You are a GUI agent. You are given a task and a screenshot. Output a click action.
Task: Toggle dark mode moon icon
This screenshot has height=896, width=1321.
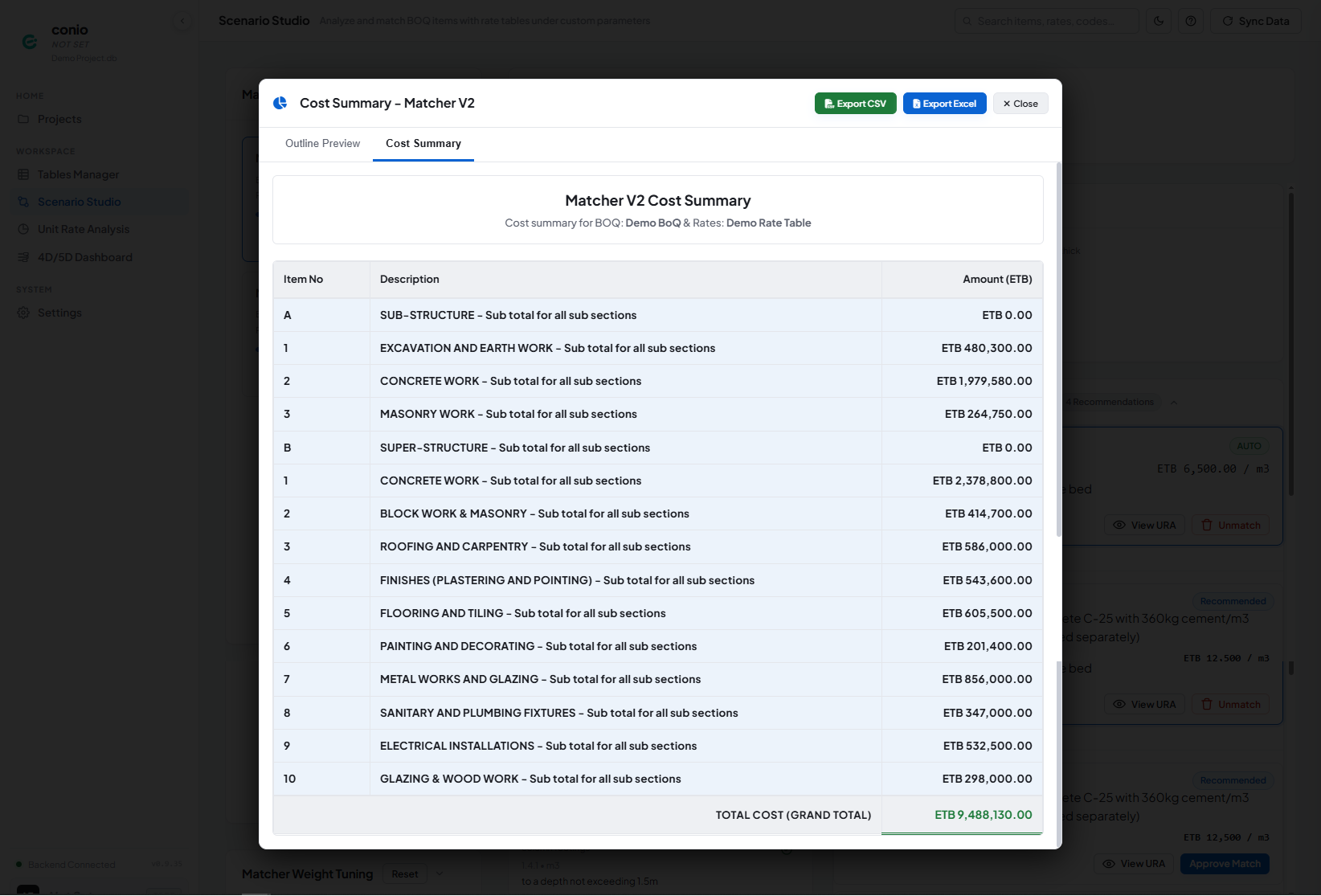coord(1159,21)
